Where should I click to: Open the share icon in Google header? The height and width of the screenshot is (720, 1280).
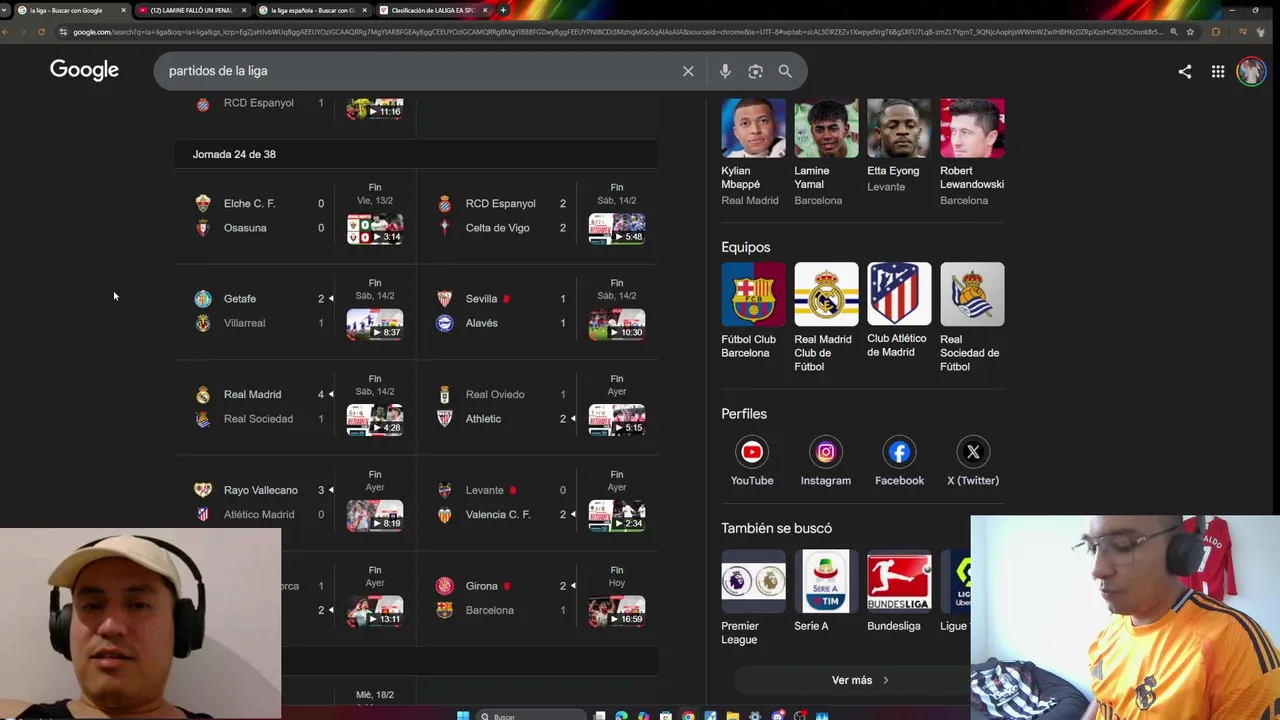[x=1185, y=71]
